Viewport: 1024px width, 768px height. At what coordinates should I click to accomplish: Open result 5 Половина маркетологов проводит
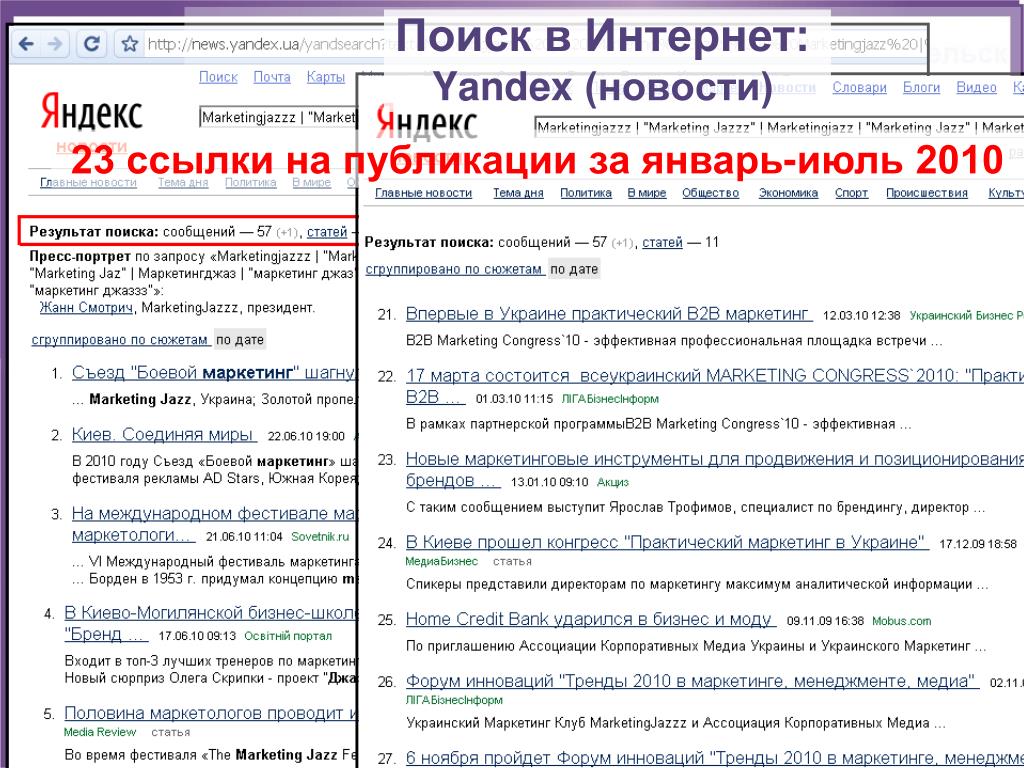[x=210, y=713]
